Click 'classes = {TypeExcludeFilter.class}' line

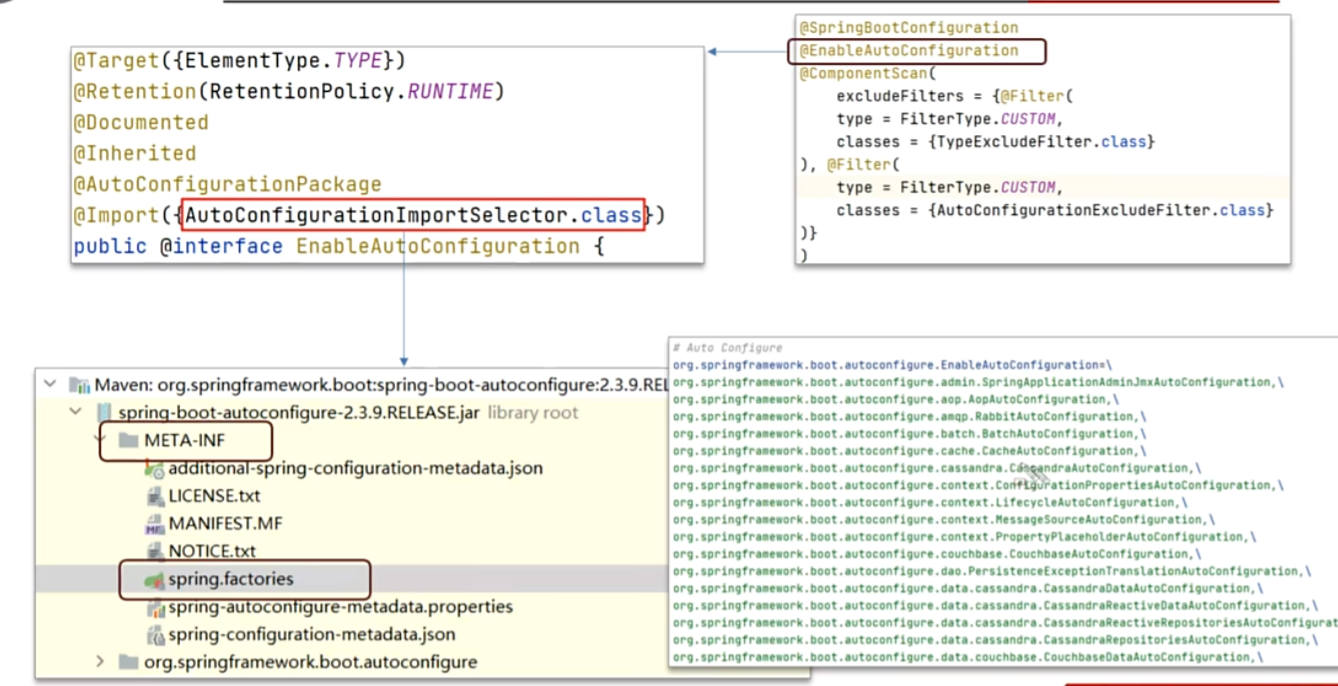[x=996, y=142]
